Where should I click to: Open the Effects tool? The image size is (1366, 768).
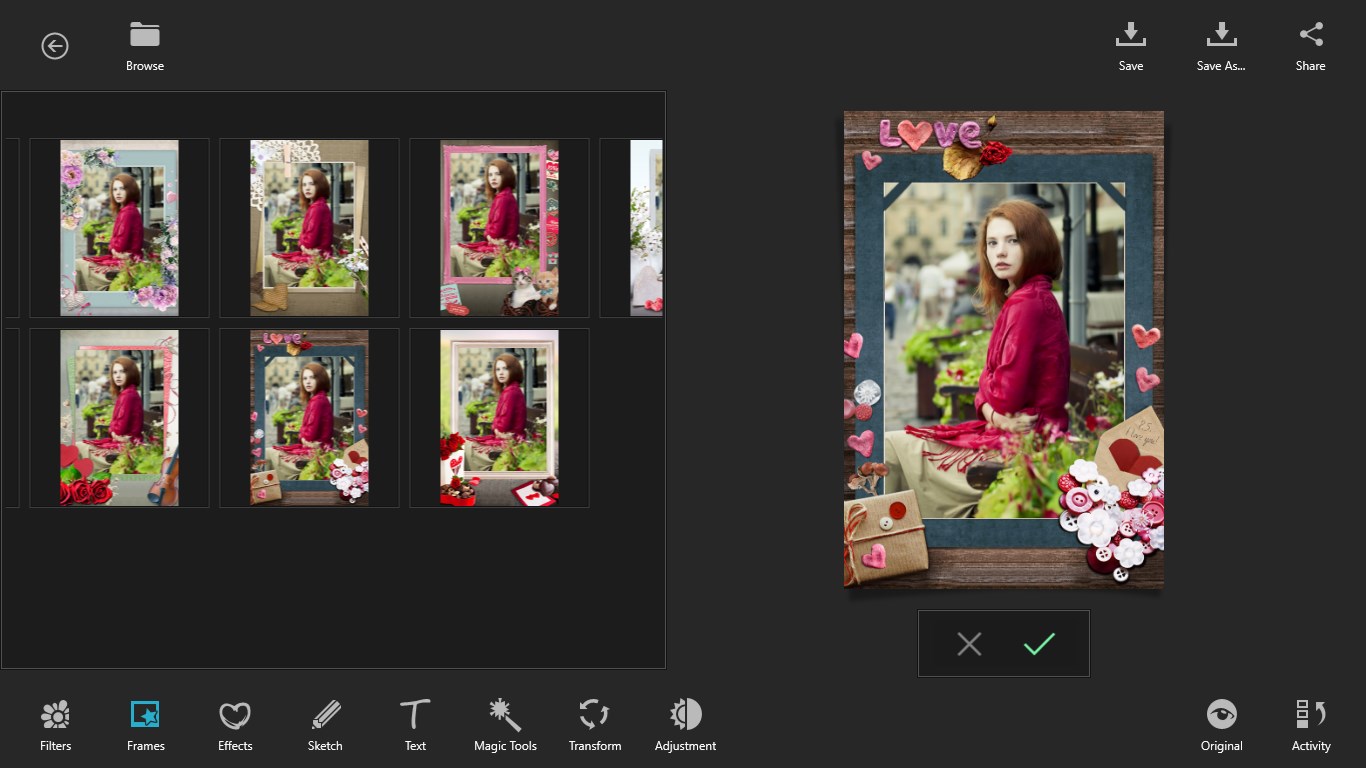pos(235,724)
